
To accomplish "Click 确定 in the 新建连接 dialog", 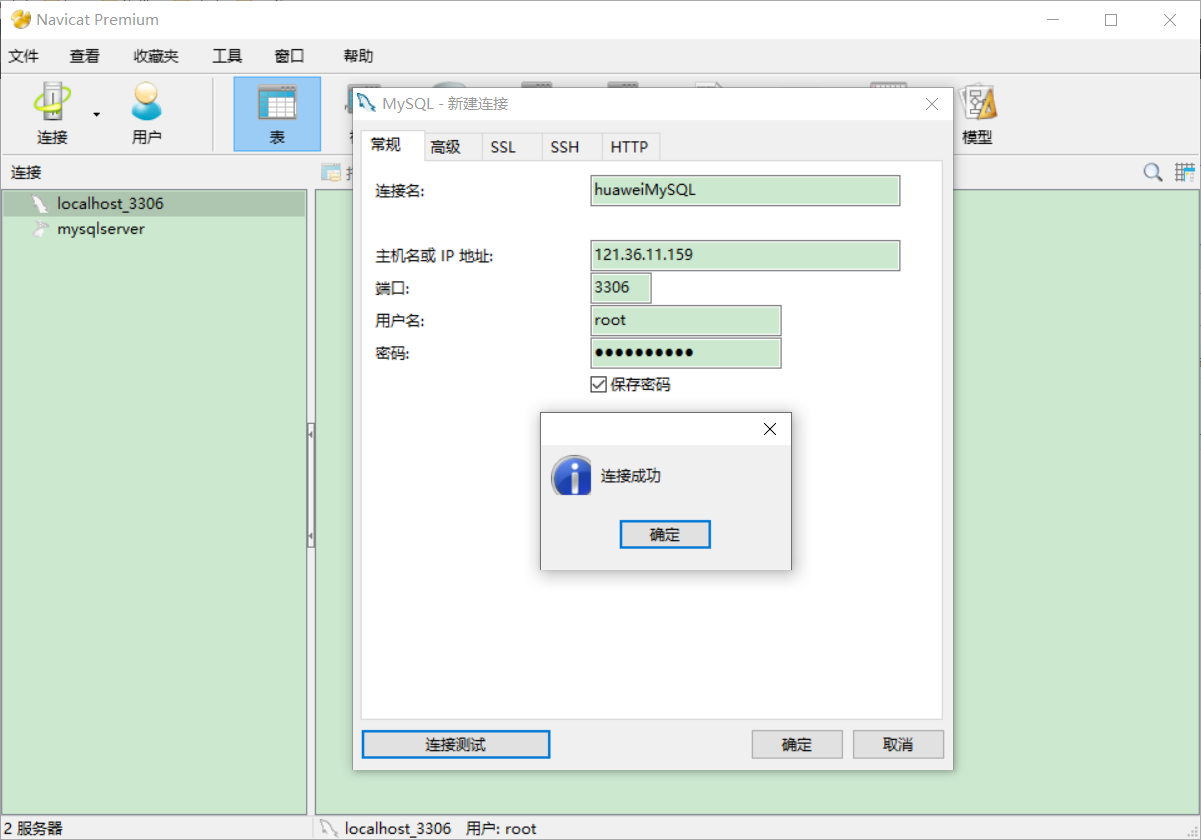I will pyautogui.click(x=797, y=744).
